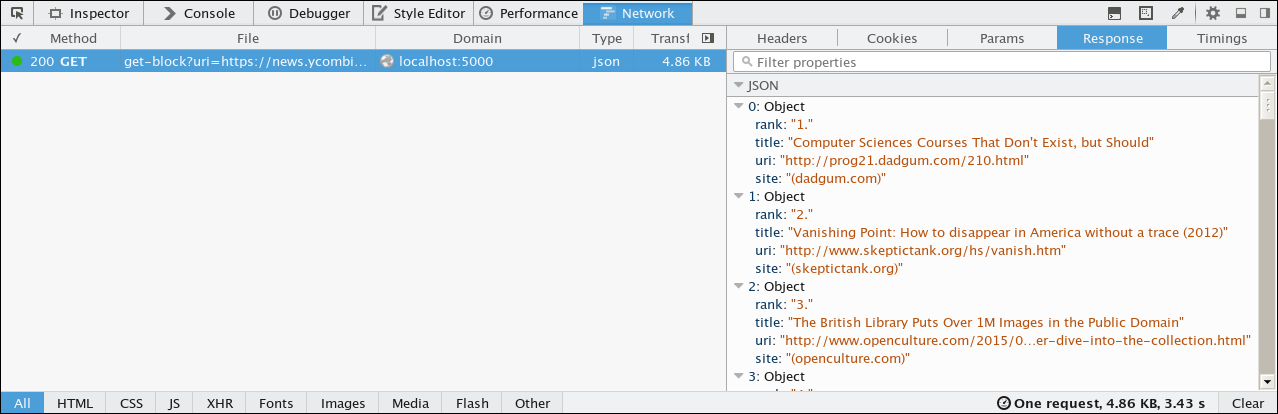Click the stopwatch icon in the request summary
Viewport: 1278px width, 414px height.
[x=1003, y=404]
